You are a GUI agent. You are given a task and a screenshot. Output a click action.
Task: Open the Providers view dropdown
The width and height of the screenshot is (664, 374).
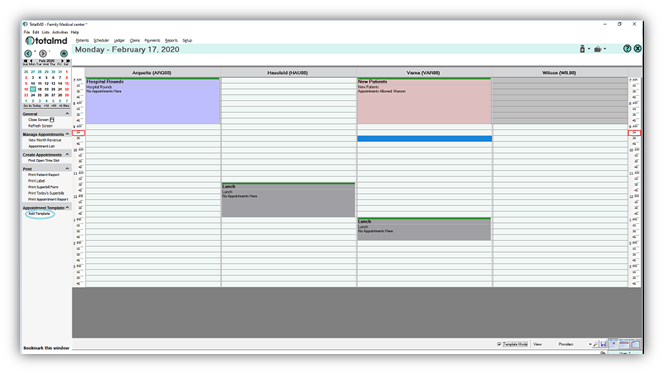590,344
